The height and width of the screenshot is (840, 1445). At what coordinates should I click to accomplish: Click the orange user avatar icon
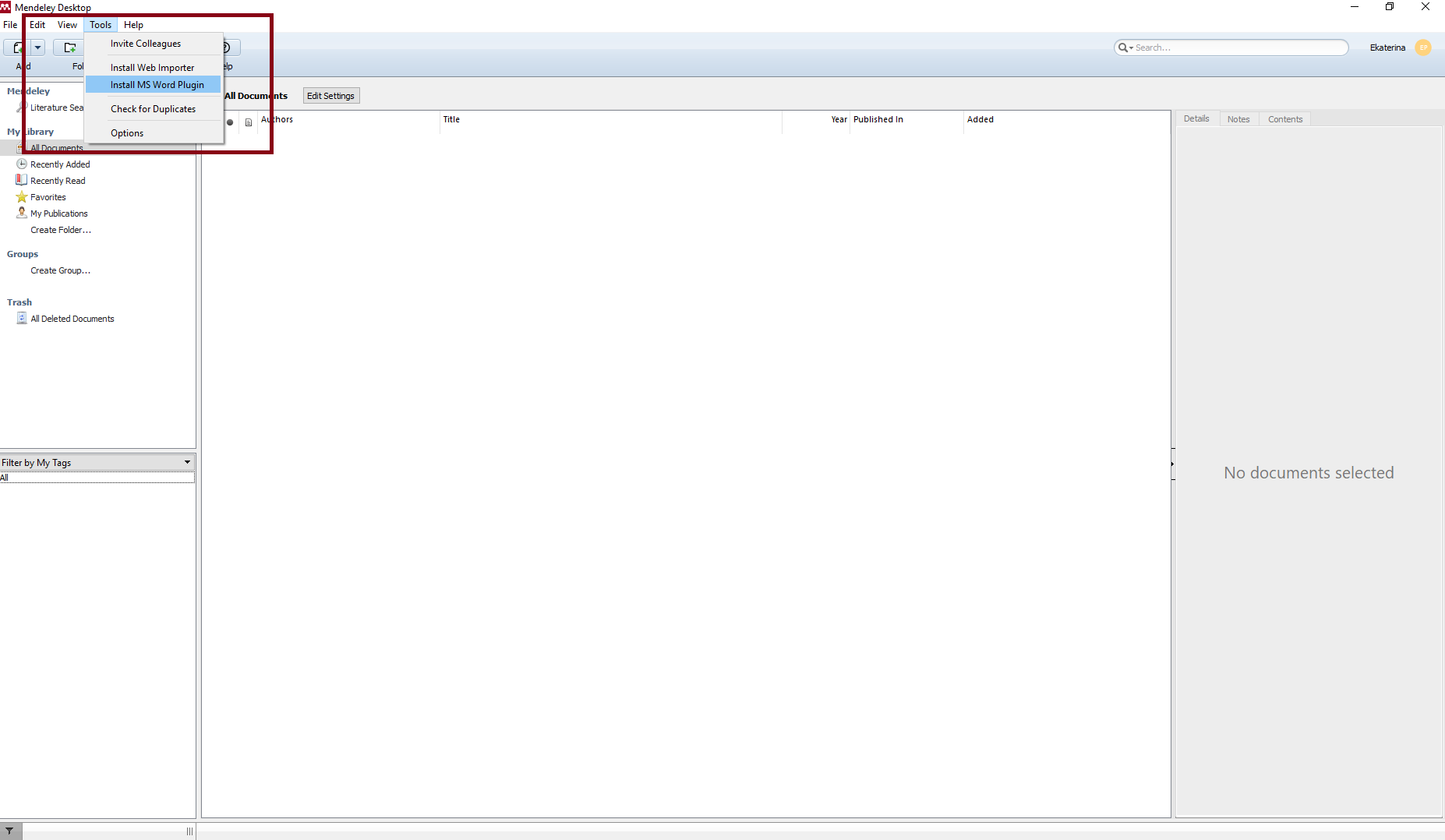pyautogui.click(x=1423, y=48)
